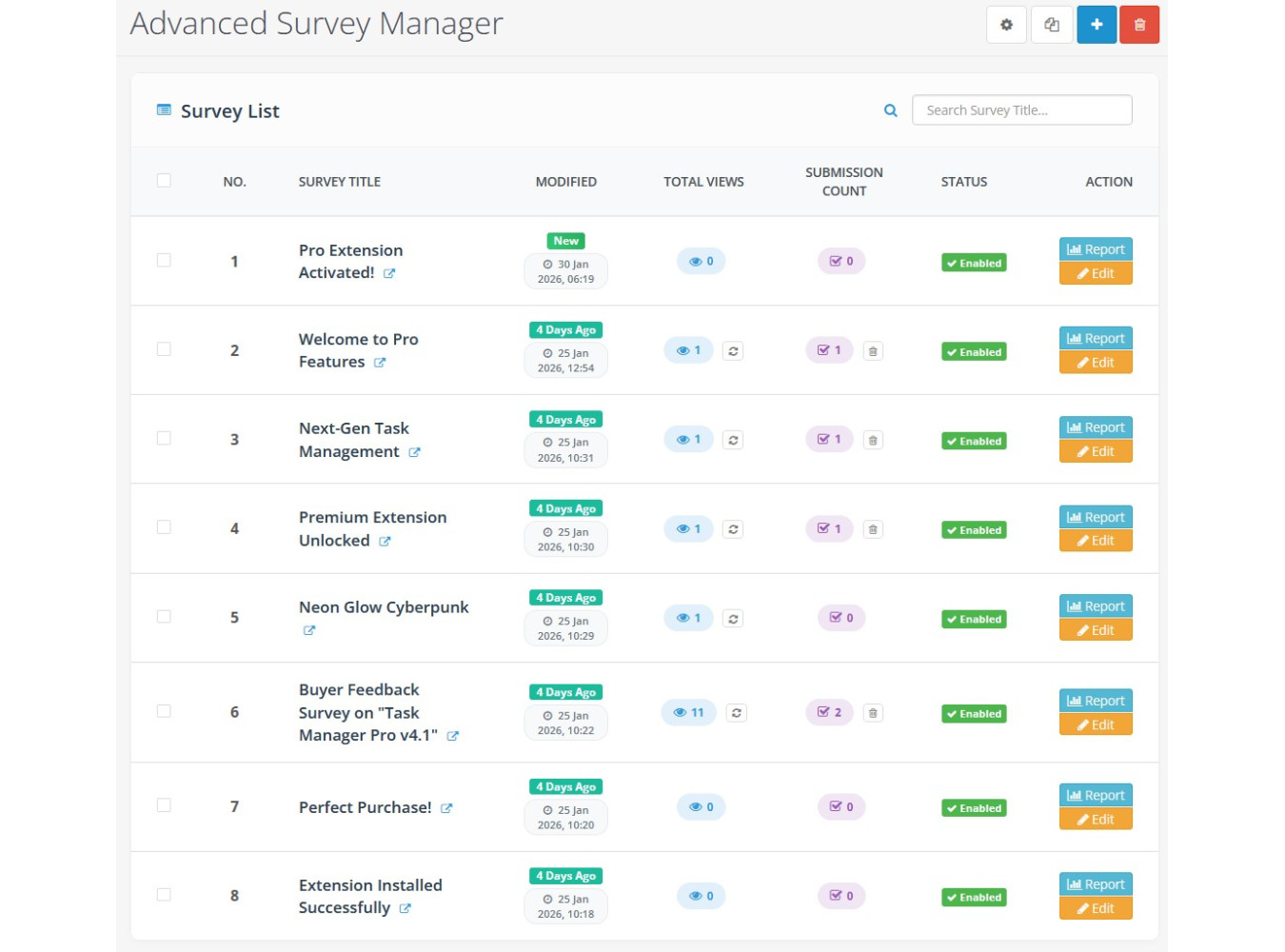Delete submissions for Next-Gen Task Management
1285x952 pixels.
[x=873, y=440]
